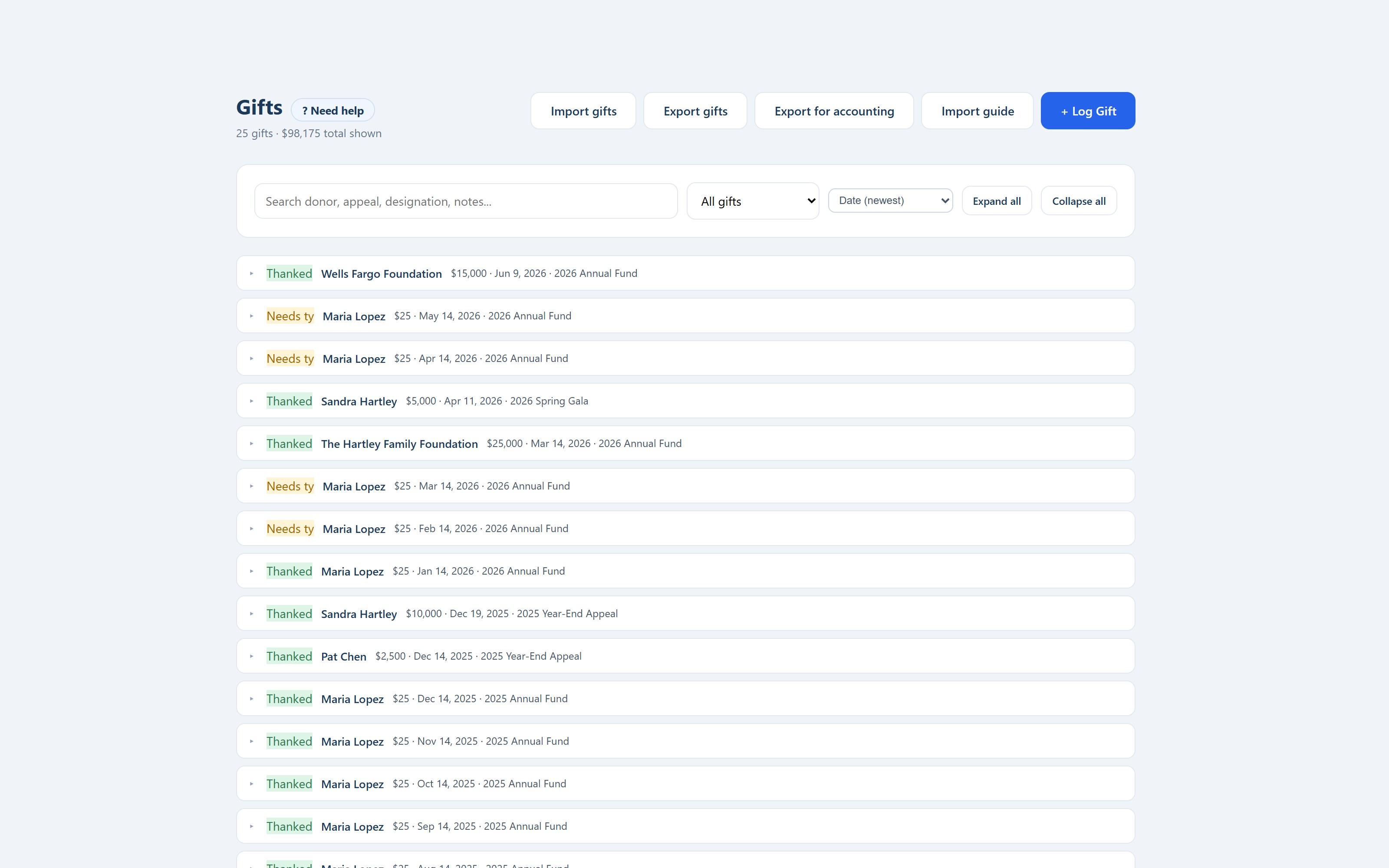This screenshot has width=1389, height=868.
Task: Click Needs ty badge on May 14 row
Action: tap(290, 316)
